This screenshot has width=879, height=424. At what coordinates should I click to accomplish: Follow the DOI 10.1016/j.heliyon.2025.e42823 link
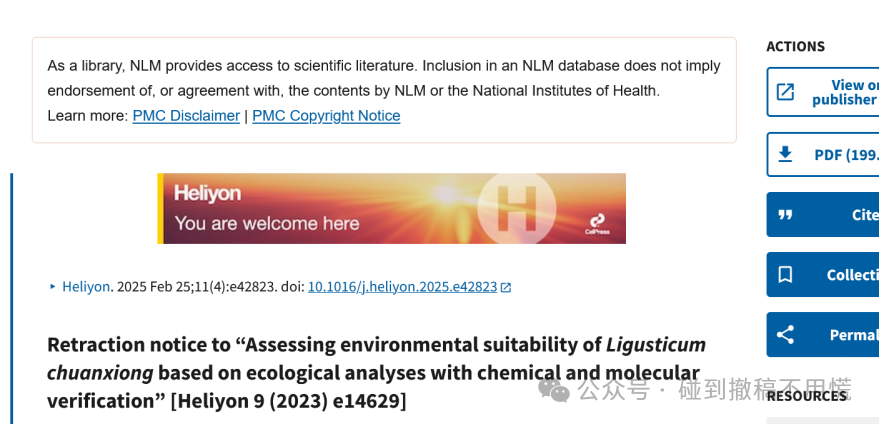(x=403, y=287)
